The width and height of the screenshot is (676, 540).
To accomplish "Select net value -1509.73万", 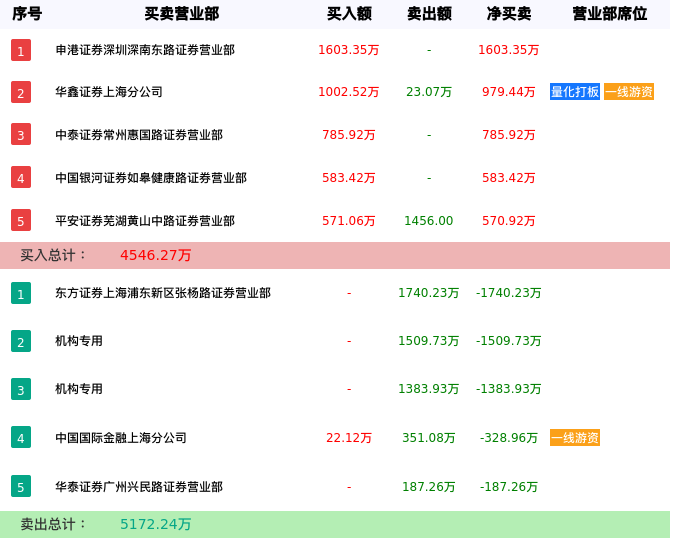I will pos(509,341).
